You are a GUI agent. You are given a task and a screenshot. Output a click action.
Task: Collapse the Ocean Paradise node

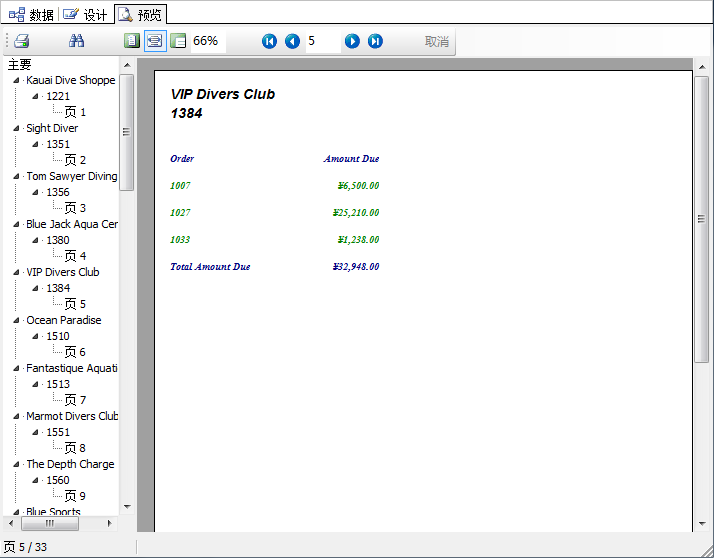pos(17,321)
